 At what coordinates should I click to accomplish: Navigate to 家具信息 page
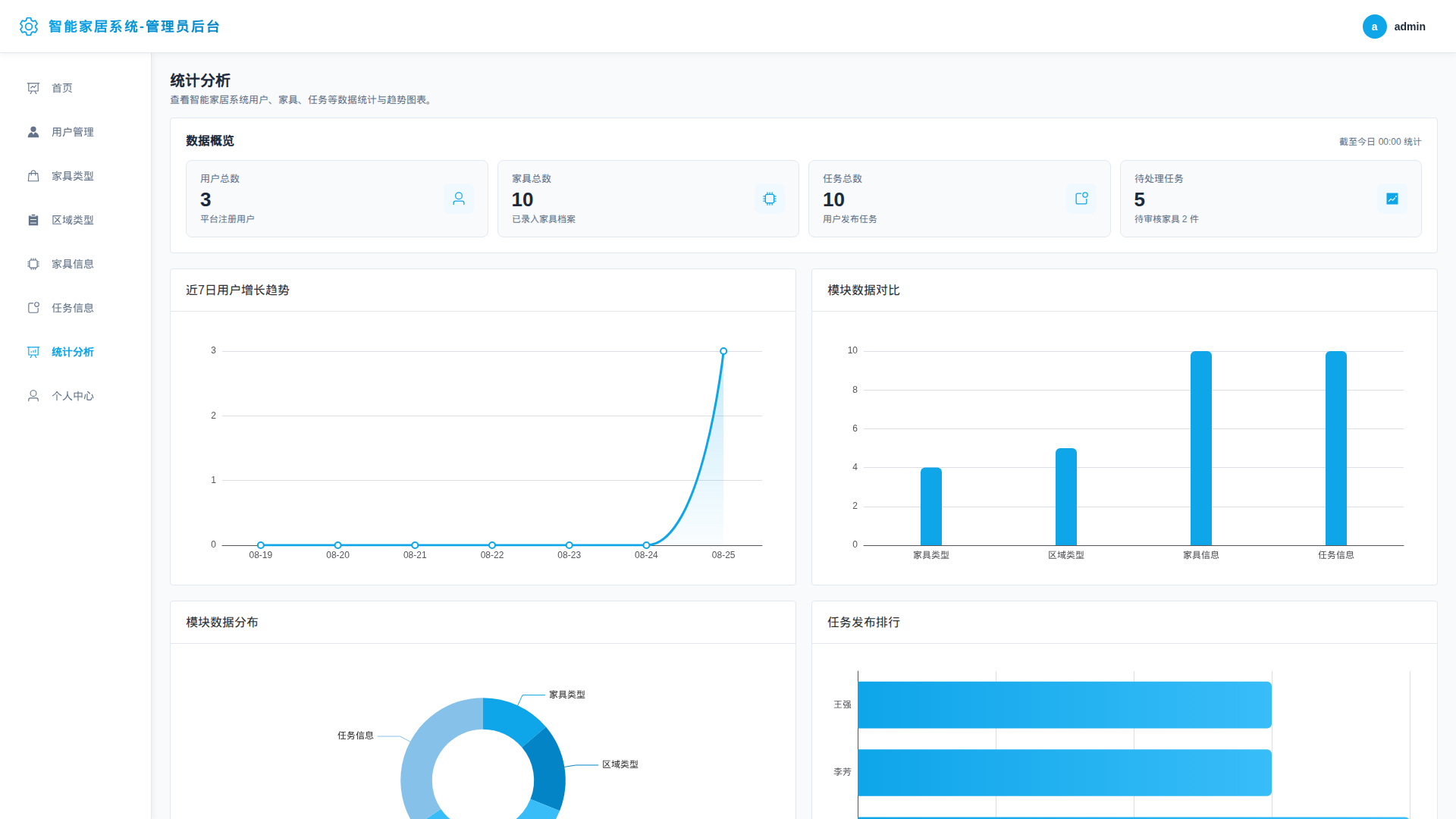pyautogui.click(x=76, y=264)
